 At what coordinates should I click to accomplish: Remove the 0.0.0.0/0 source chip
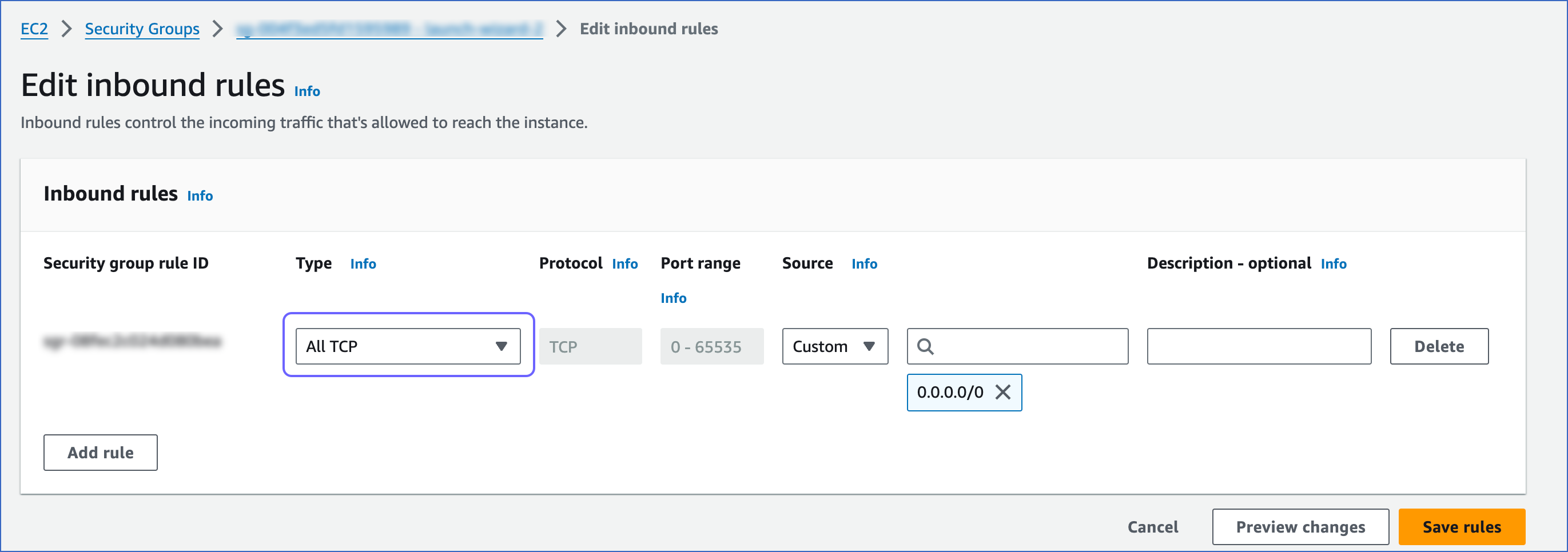click(1002, 392)
